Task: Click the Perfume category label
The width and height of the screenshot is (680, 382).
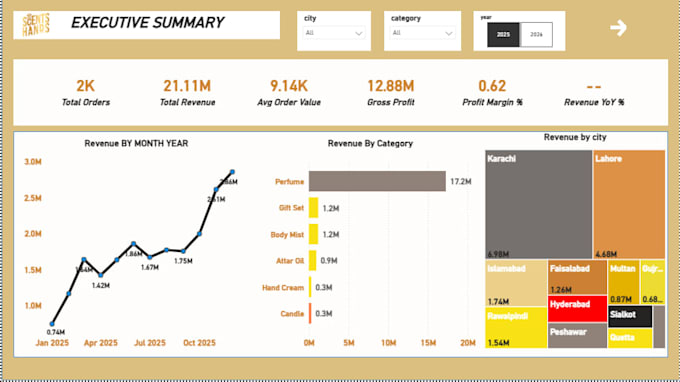Action: click(289, 182)
